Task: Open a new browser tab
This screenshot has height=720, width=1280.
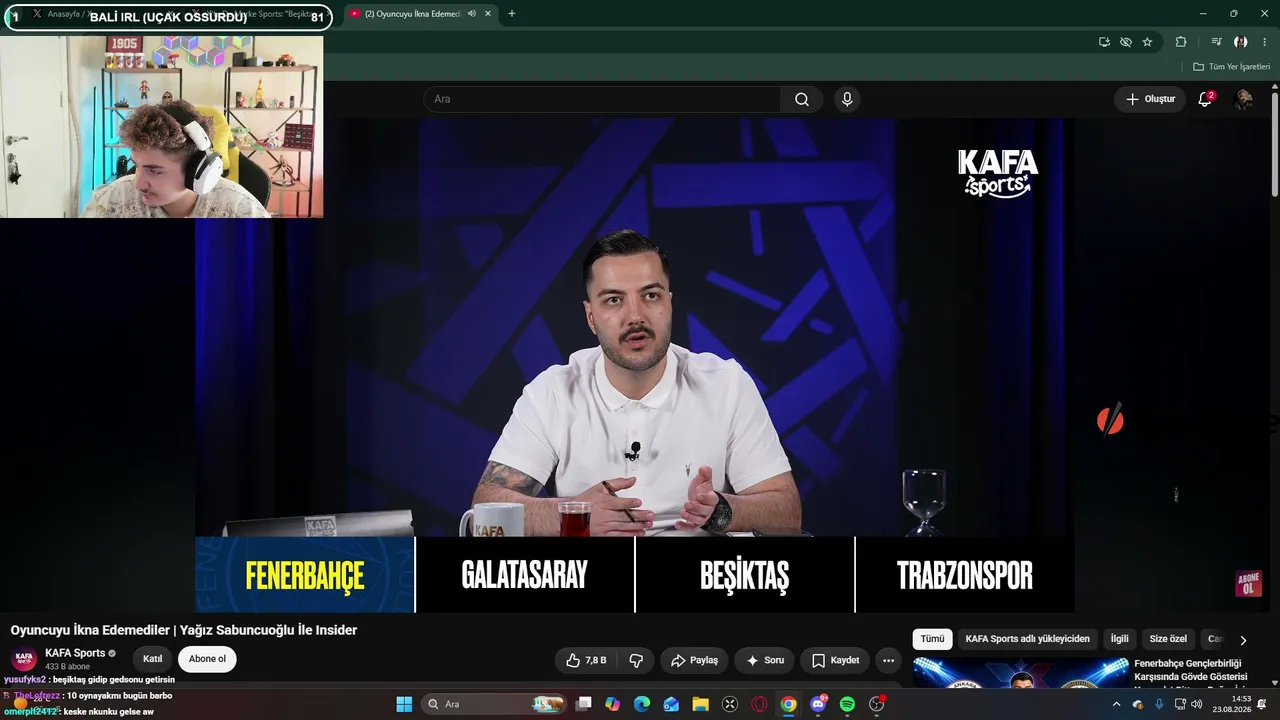Action: 512,14
